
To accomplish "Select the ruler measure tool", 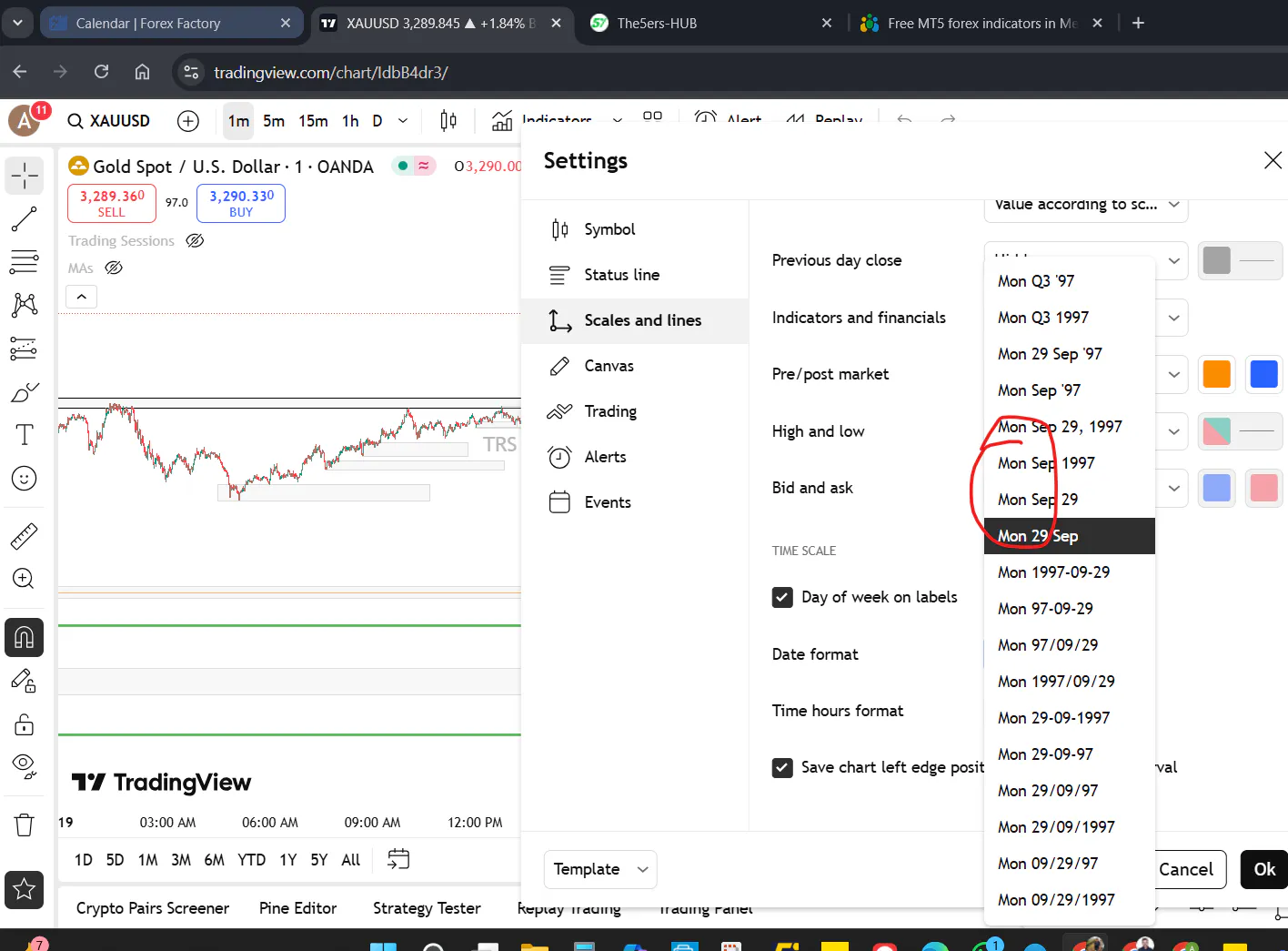I will point(25,536).
